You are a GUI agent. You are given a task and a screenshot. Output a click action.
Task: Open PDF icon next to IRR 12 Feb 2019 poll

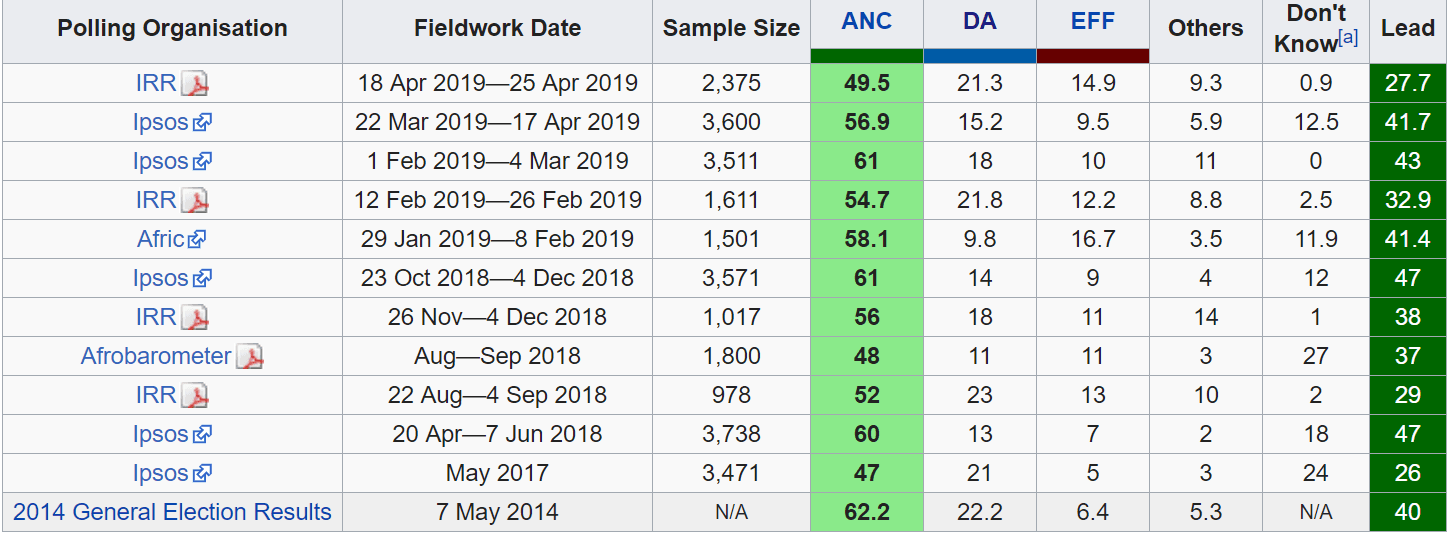(x=195, y=201)
